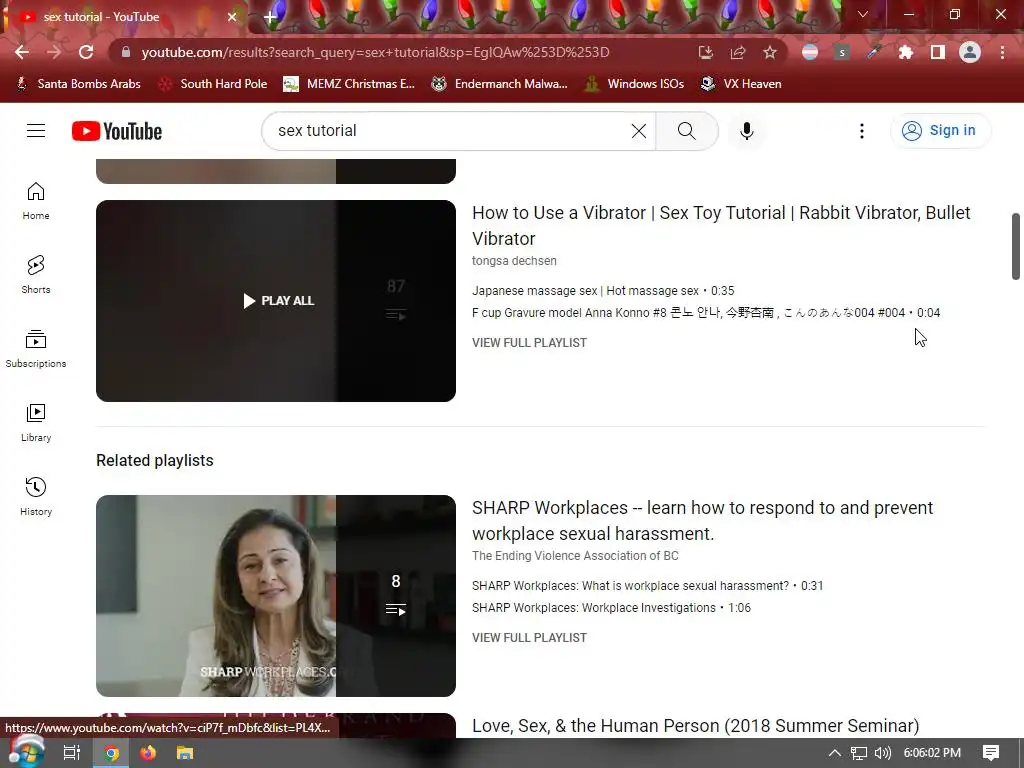This screenshot has height=768, width=1024.
Task: Click the install app icon in address bar
Action: (705, 52)
